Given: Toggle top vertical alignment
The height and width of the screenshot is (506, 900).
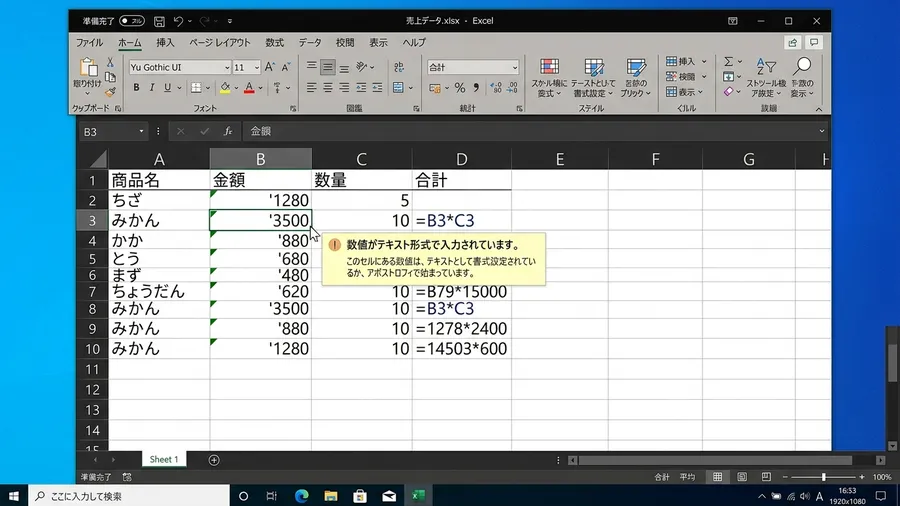Looking at the screenshot, I should (x=311, y=67).
